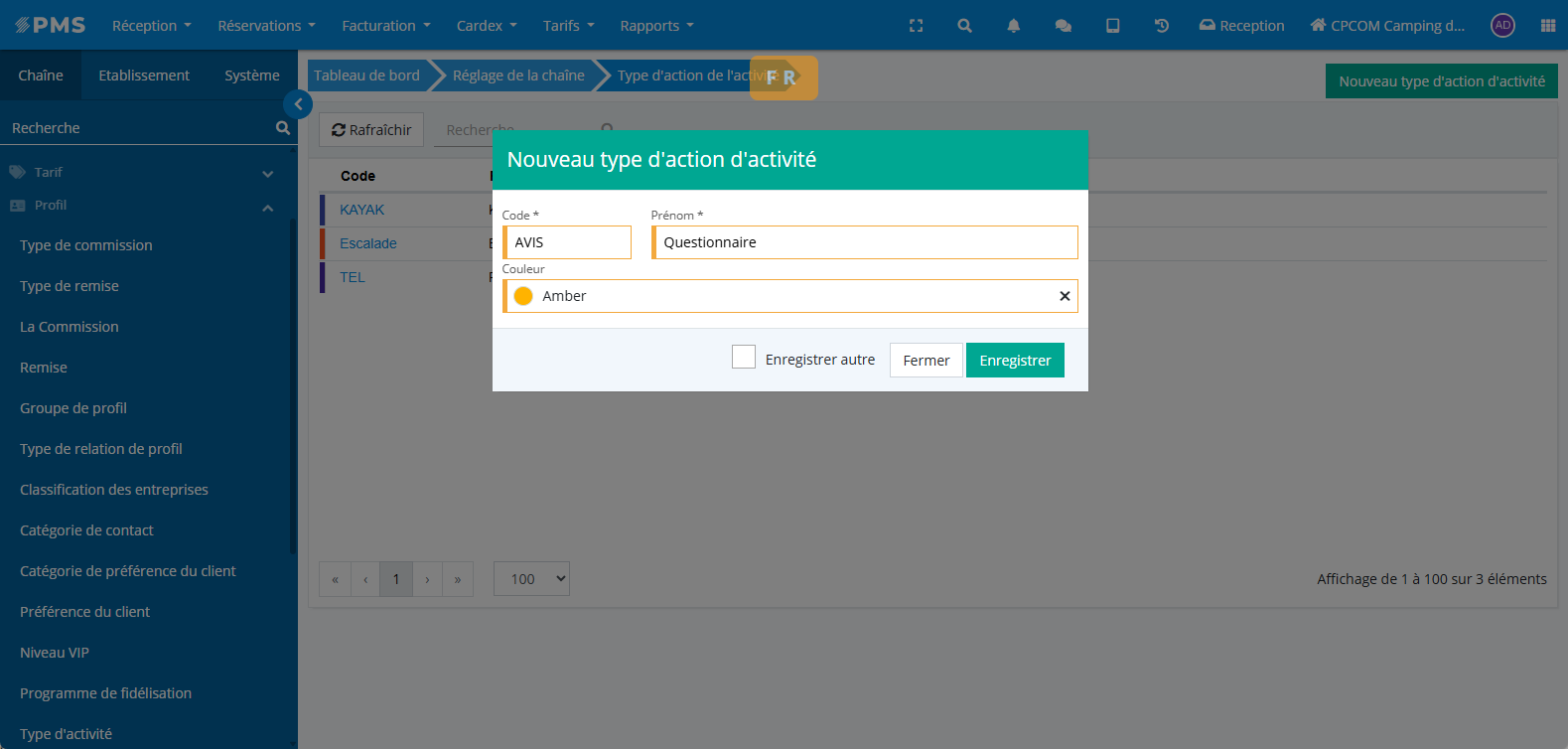The height and width of the screenshot is (749, 1568).
Task: Open the apps grid icon
Action: coord(1547,26)
